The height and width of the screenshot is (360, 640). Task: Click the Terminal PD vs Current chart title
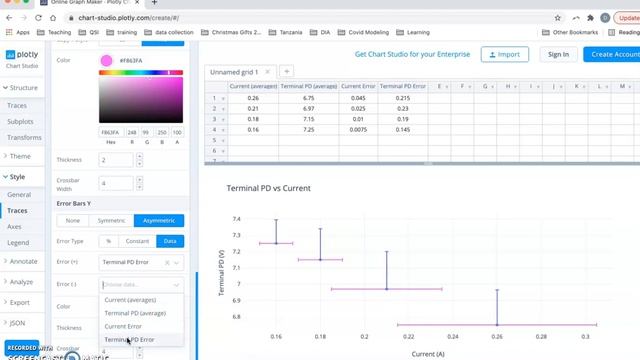[x=269, y=188]
